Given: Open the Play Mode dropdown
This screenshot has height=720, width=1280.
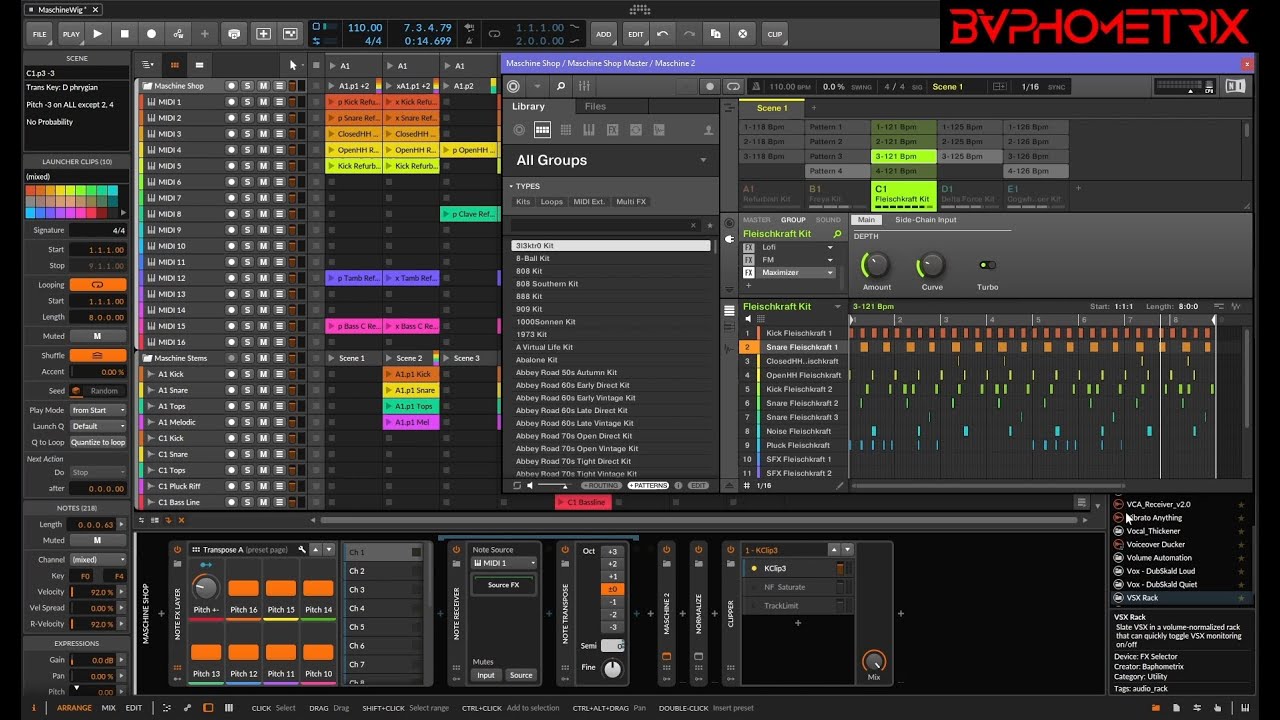Looking at the screenshot, I should coord(98,410).
